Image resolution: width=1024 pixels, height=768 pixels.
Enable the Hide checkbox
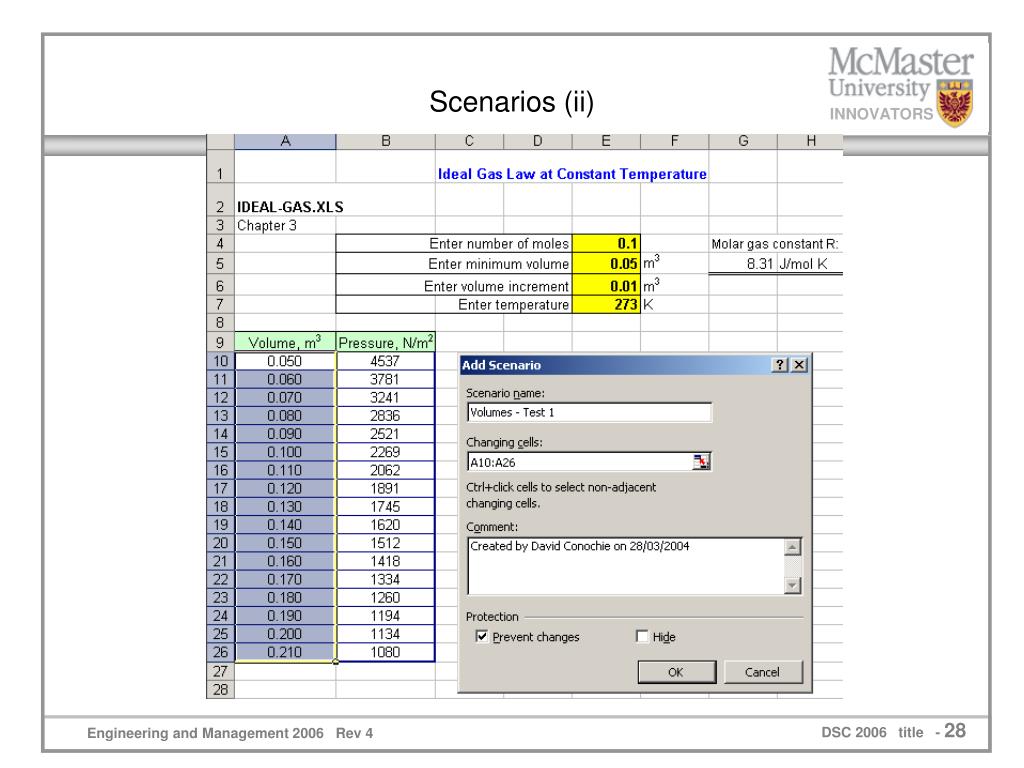tap(642, 637)
